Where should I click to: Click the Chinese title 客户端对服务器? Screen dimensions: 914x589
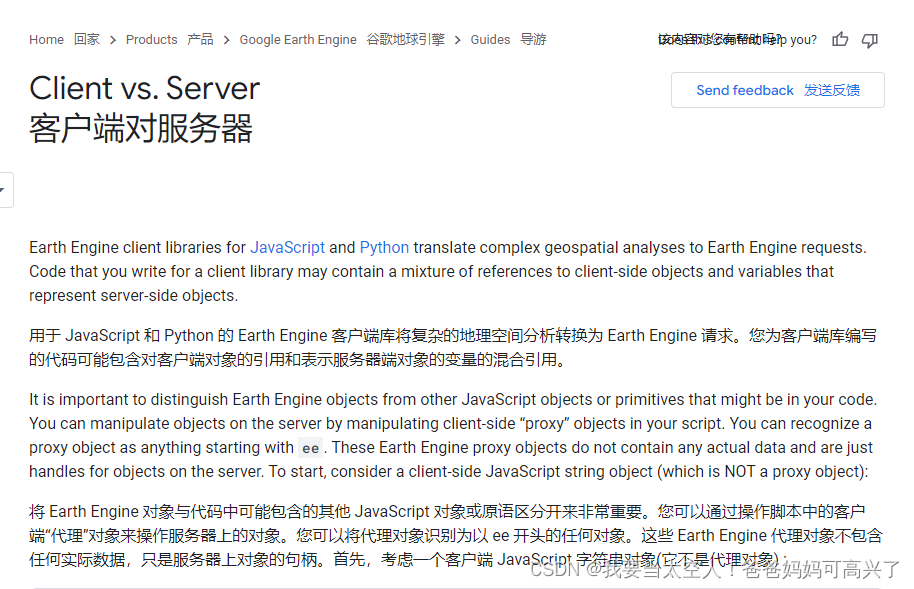click(x=141, y=128)
